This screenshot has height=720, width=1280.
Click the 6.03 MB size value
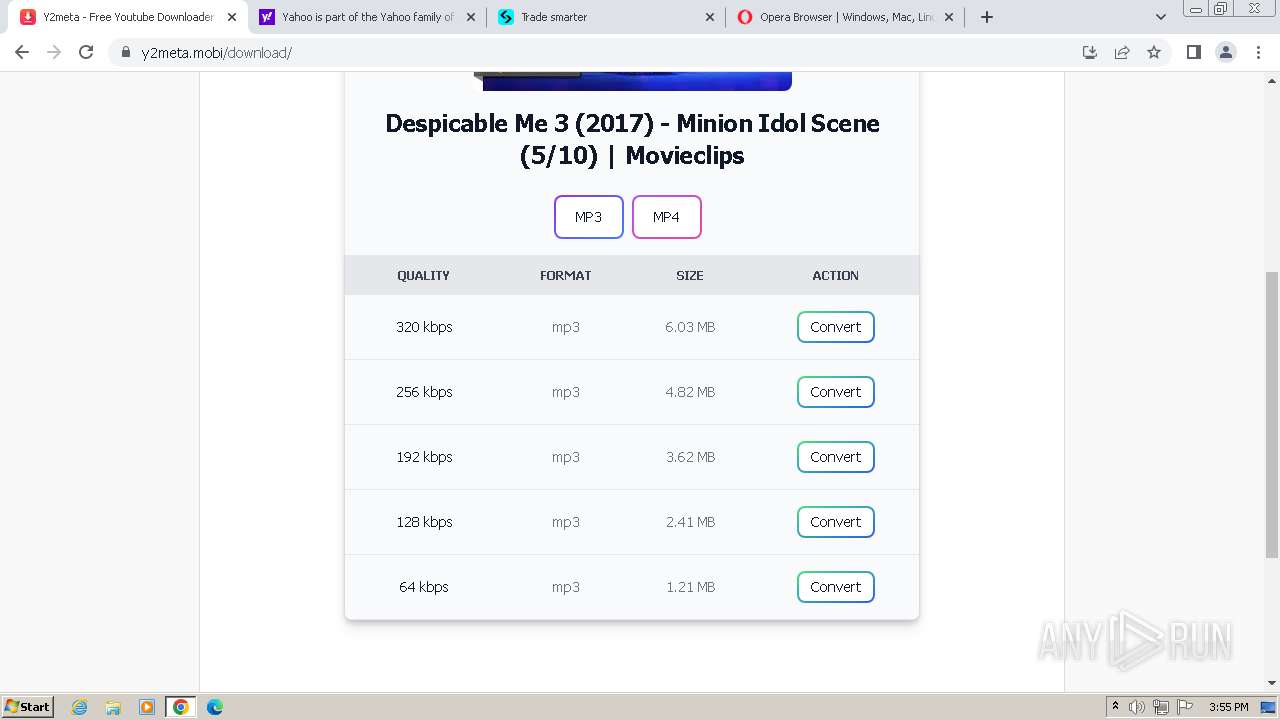coord(690,327)
